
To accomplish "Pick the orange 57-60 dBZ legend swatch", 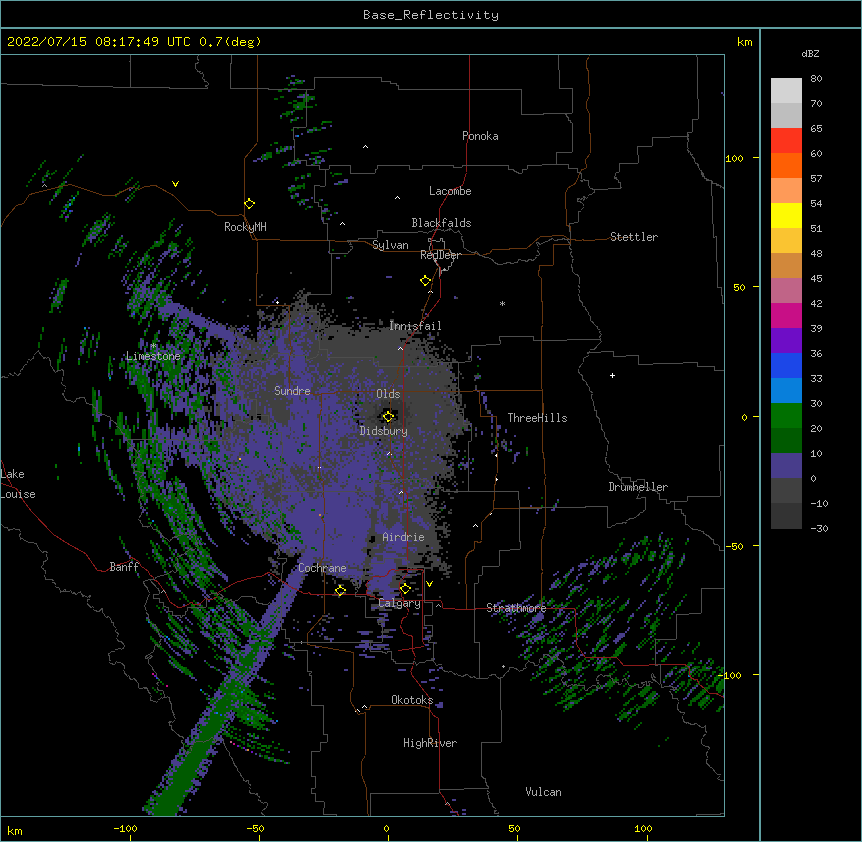I will pos(786,165).
